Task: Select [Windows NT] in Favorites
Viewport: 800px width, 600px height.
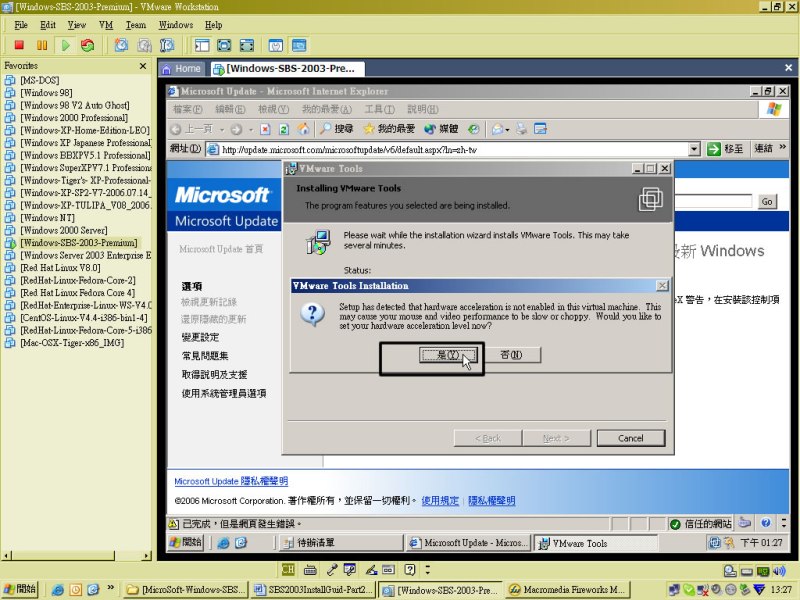Action: pyautogui.click(x=47, y=218)
